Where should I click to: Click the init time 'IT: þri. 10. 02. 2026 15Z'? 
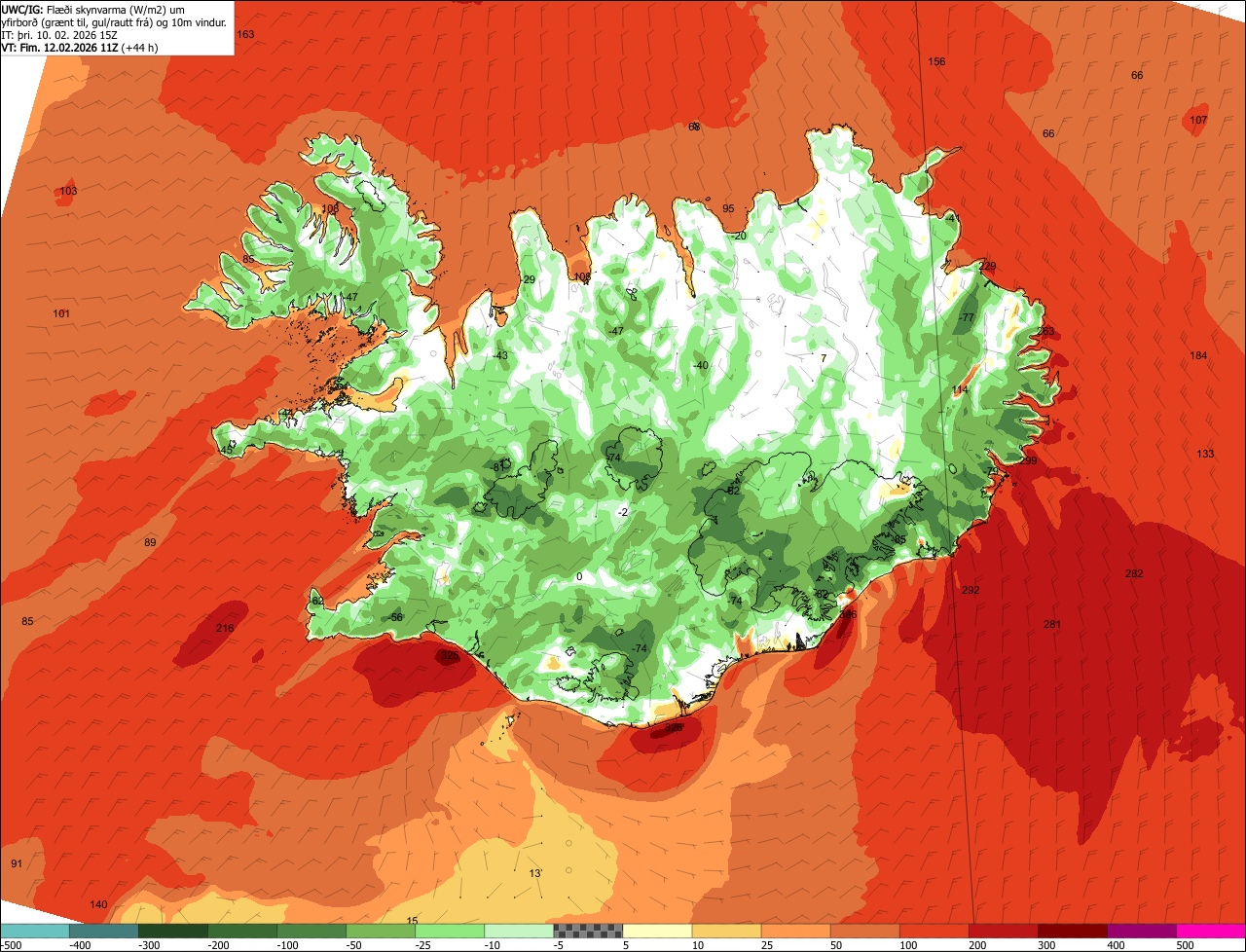(x=59, y=35)
